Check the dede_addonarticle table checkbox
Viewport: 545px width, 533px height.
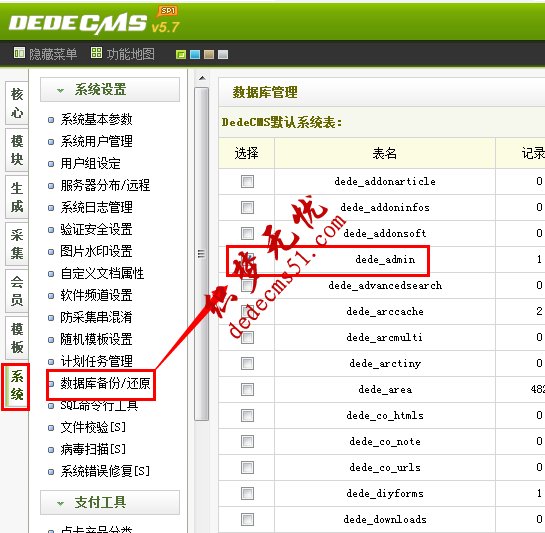click(247, 181)
